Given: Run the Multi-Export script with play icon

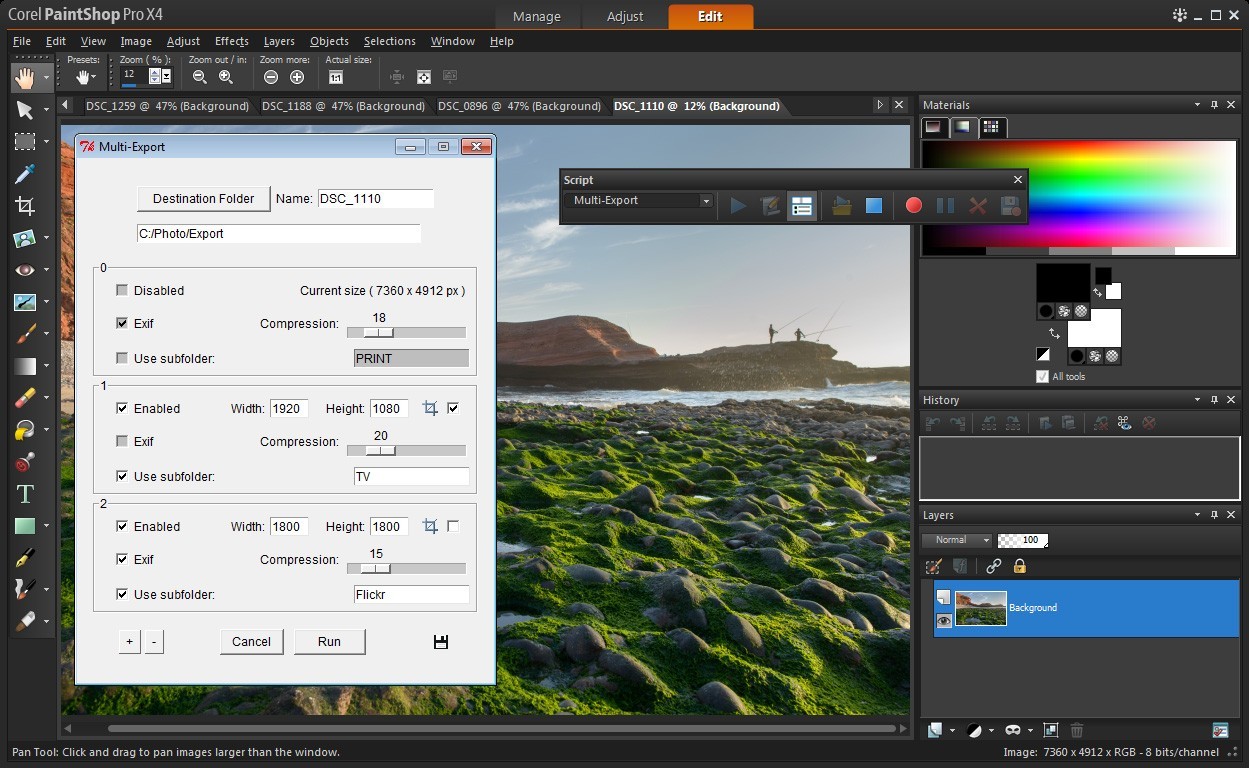Looking at the screenshot, I should point(738,205).
